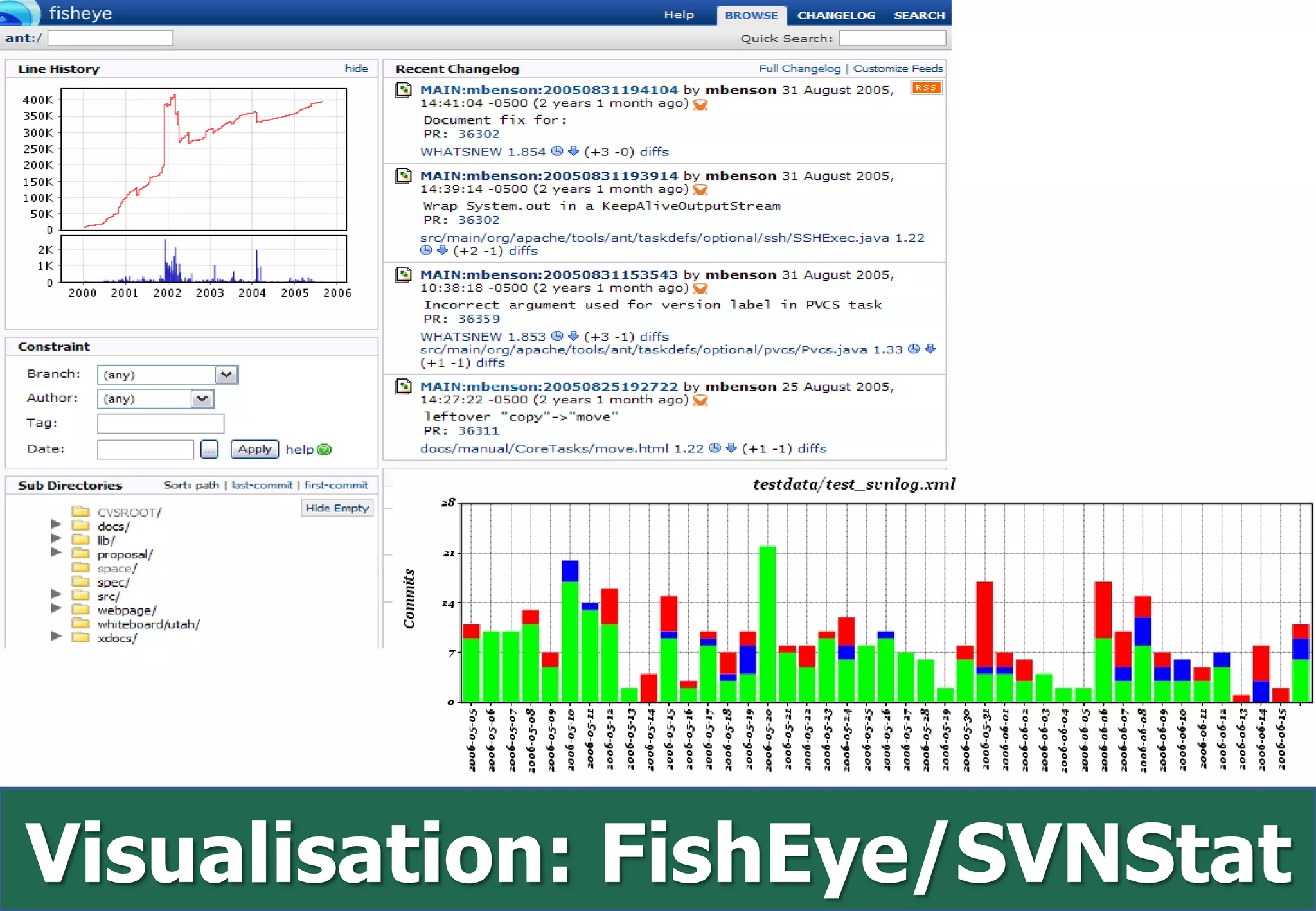Switch to the CHANGELOG tab

tap(835, 15)
